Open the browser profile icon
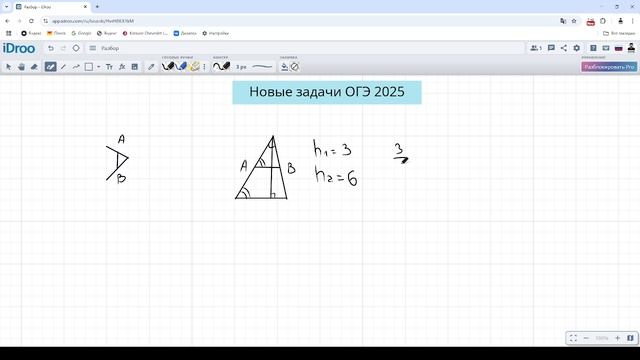Screen dimensions: 640x360 pyautogui.click(x=620, y=21)
